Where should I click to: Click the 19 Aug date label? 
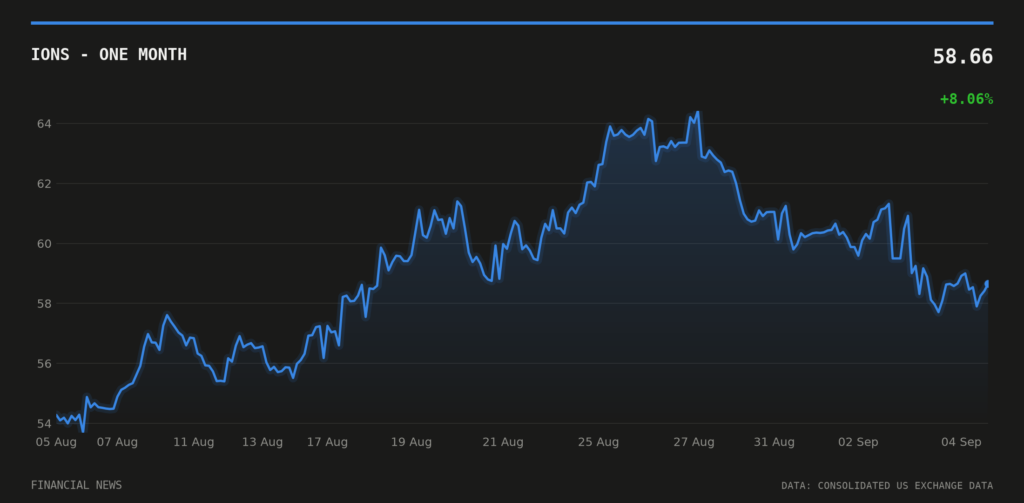click(x=411, y=442)
